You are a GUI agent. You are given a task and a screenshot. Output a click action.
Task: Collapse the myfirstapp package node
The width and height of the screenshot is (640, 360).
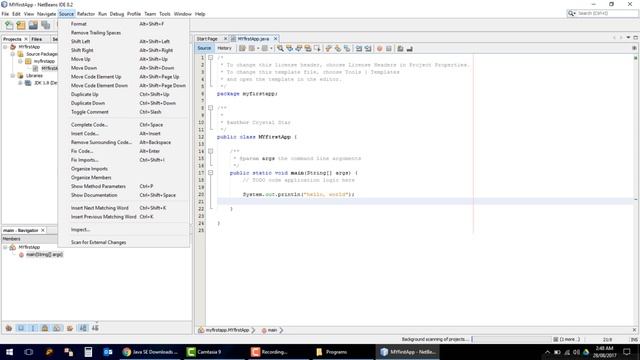pyautogui.click(x=20, y=61)
